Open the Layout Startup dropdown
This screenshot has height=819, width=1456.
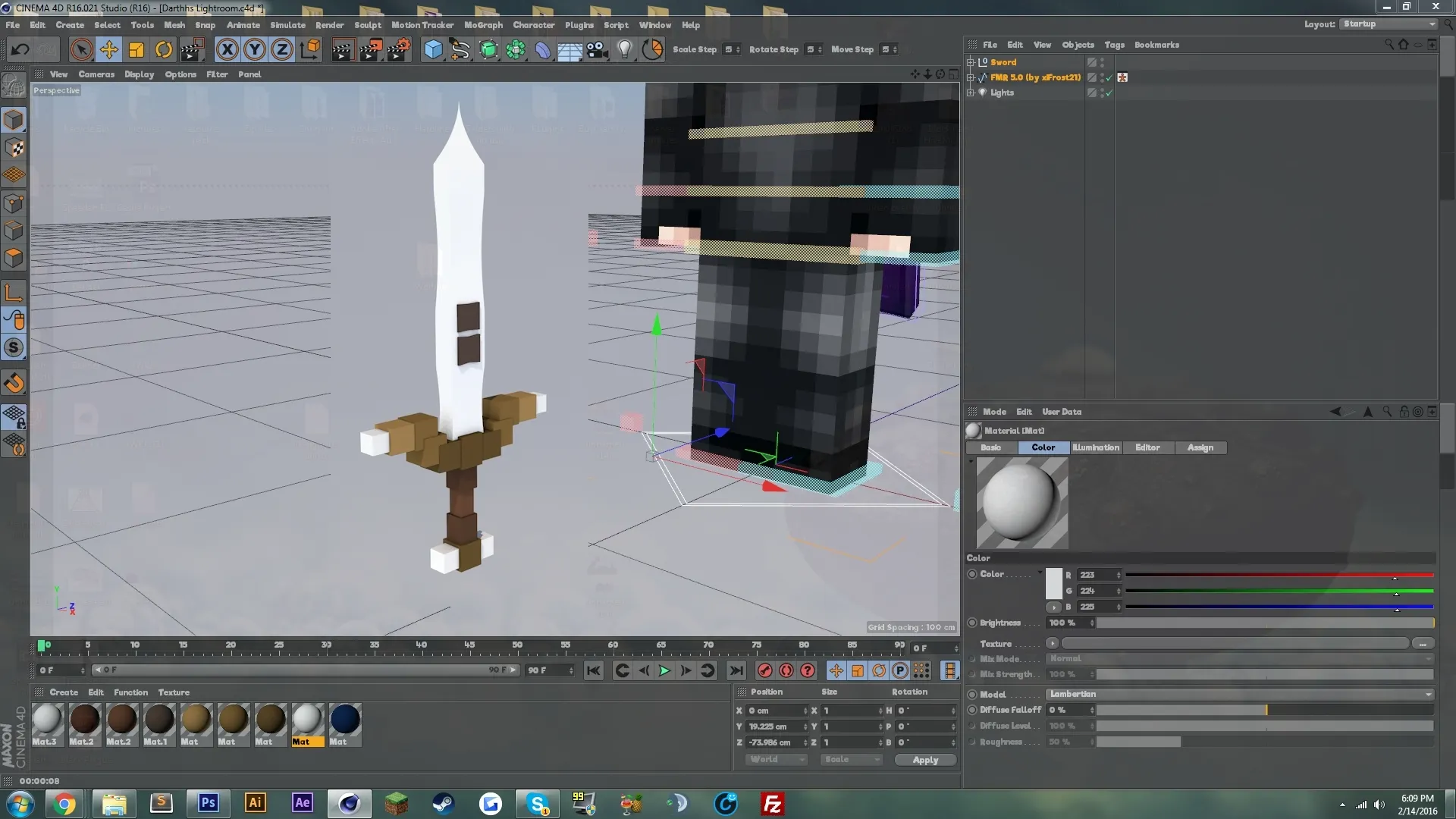point(1389,24)
